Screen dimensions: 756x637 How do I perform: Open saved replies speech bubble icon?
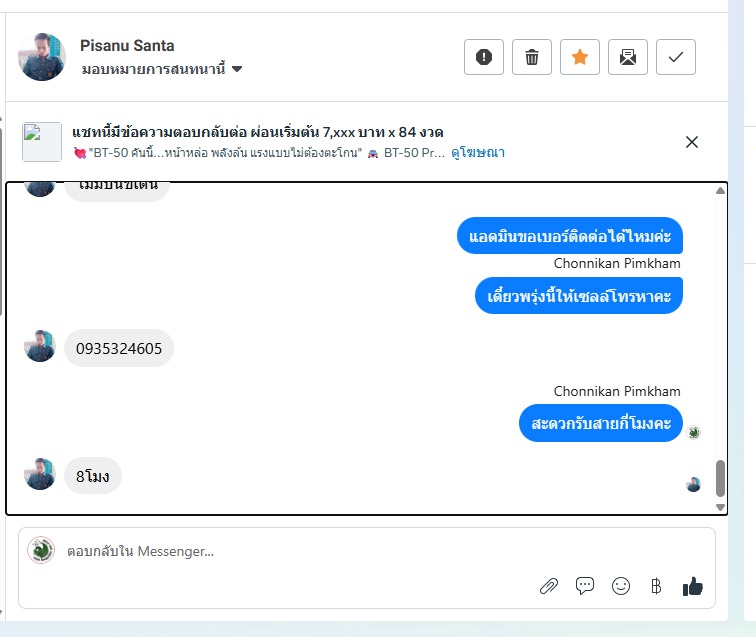coord(585,586)
